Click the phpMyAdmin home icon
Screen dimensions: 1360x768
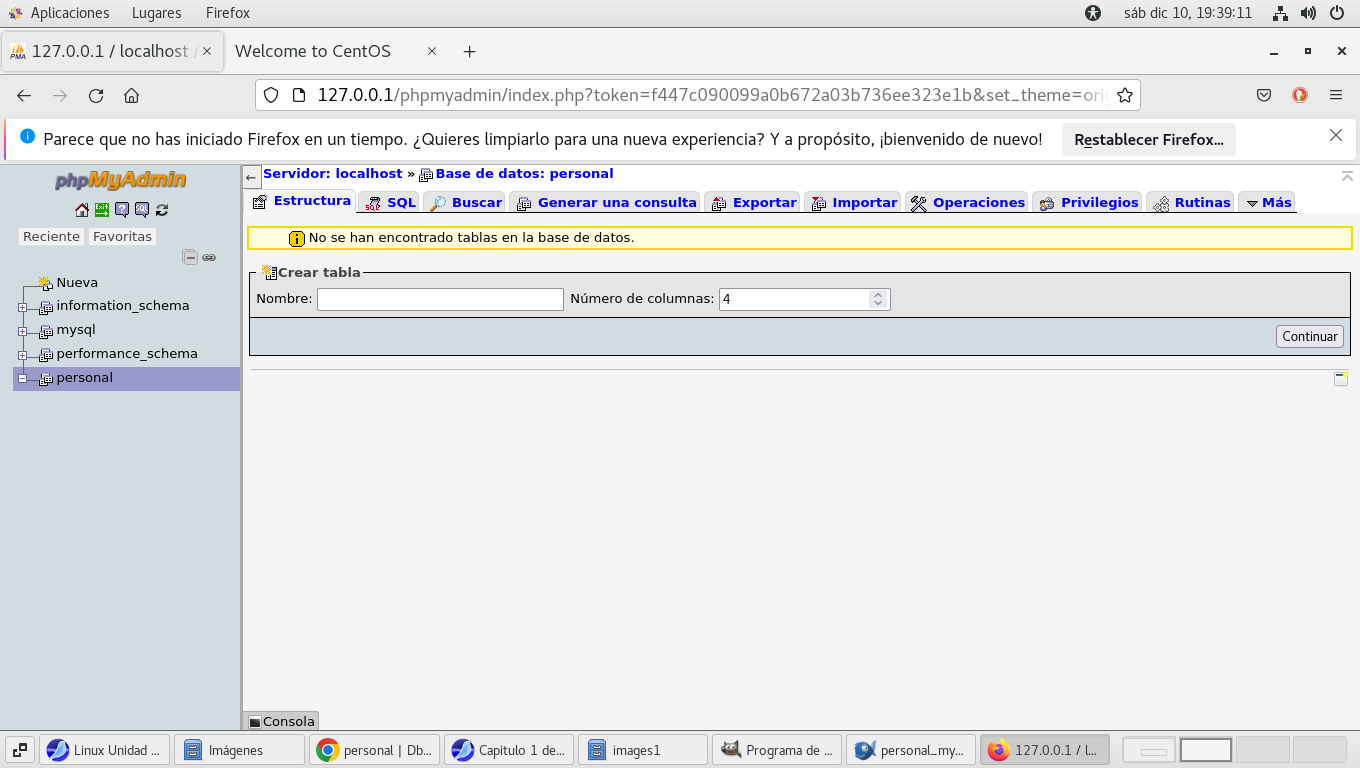pos(82,210)
